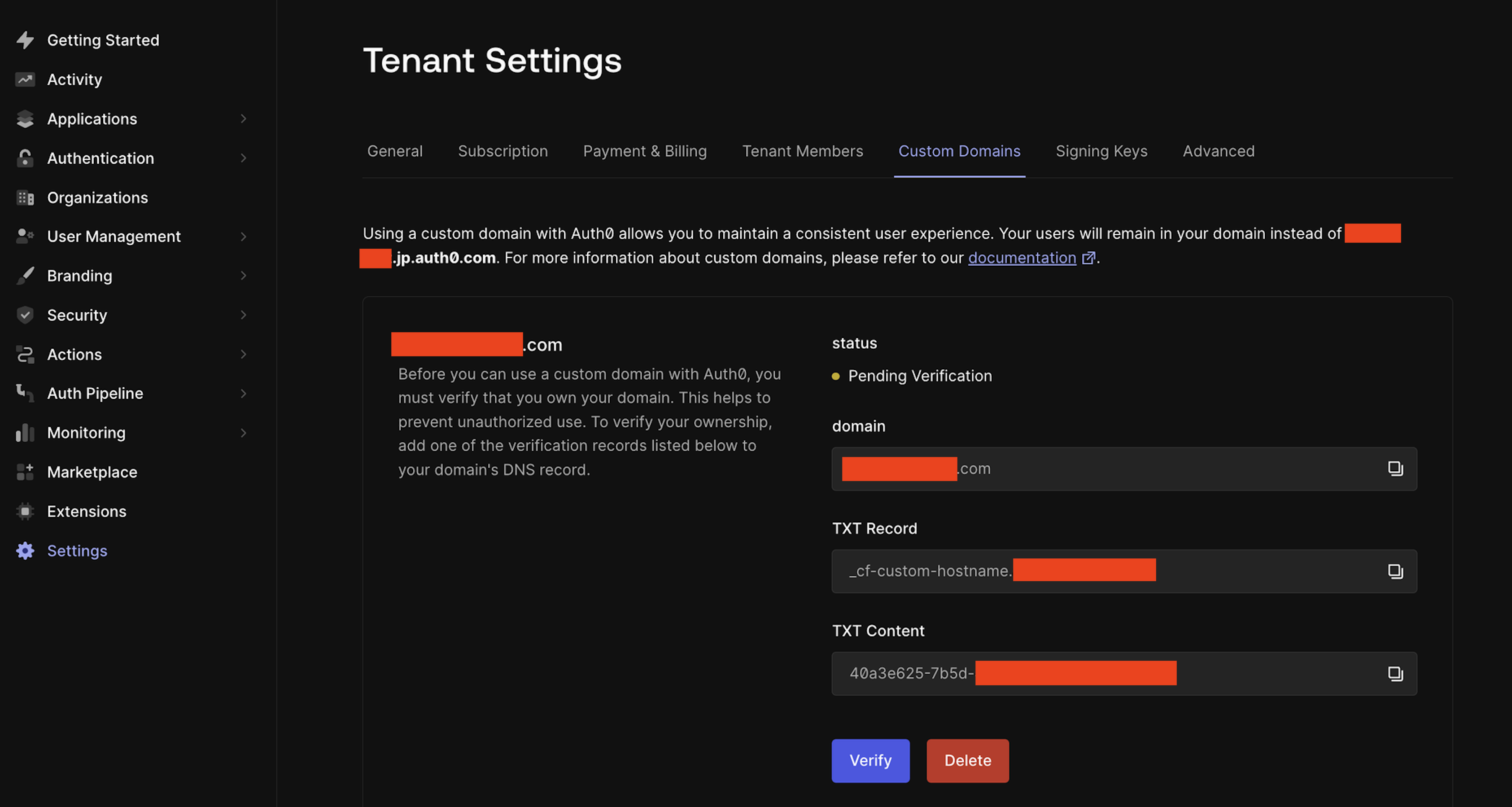Copy the TXT Content value
The image size is (1512, 807).
pos(1394,673)
